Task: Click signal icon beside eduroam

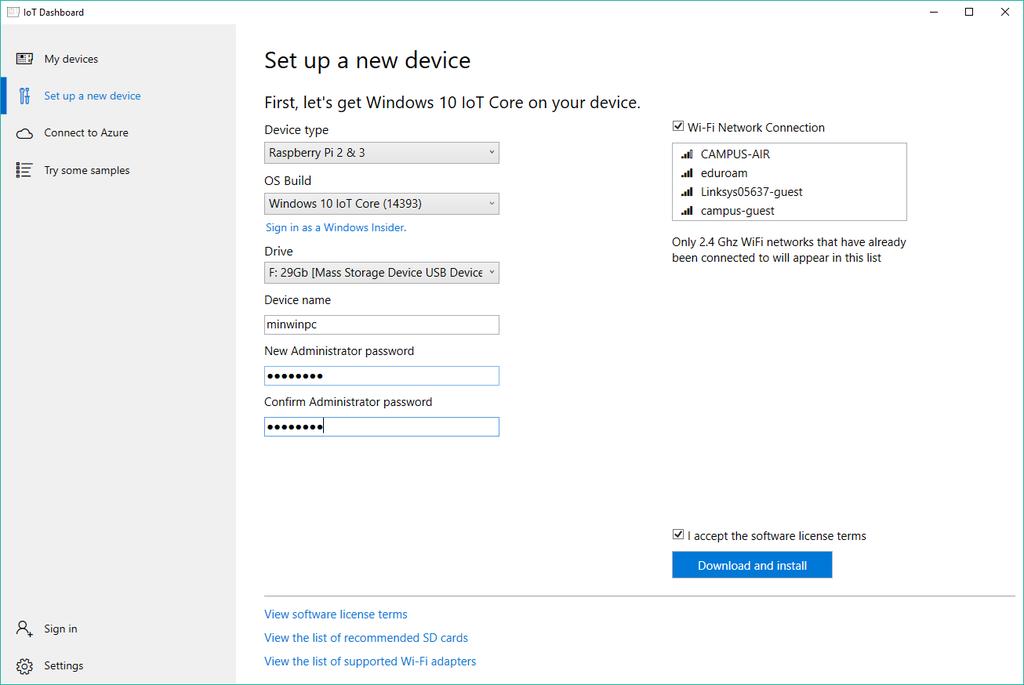Action: point(687,173)
